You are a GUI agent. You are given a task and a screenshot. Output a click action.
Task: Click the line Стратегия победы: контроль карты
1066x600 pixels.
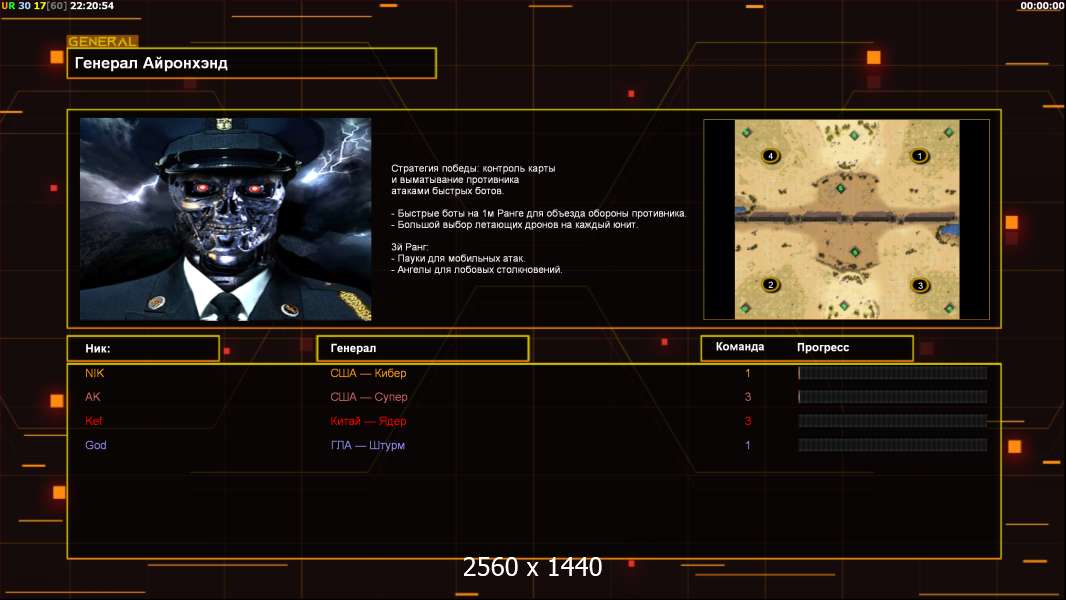tap(473, 169)
